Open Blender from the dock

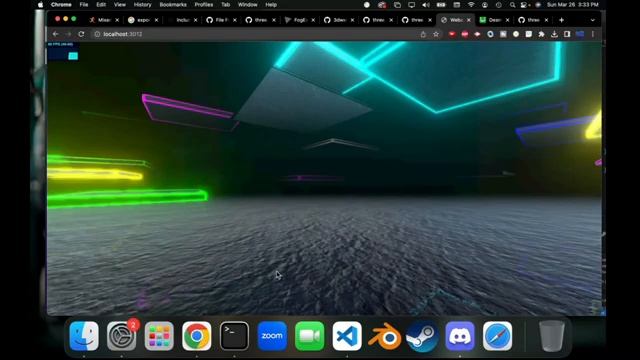384,336
